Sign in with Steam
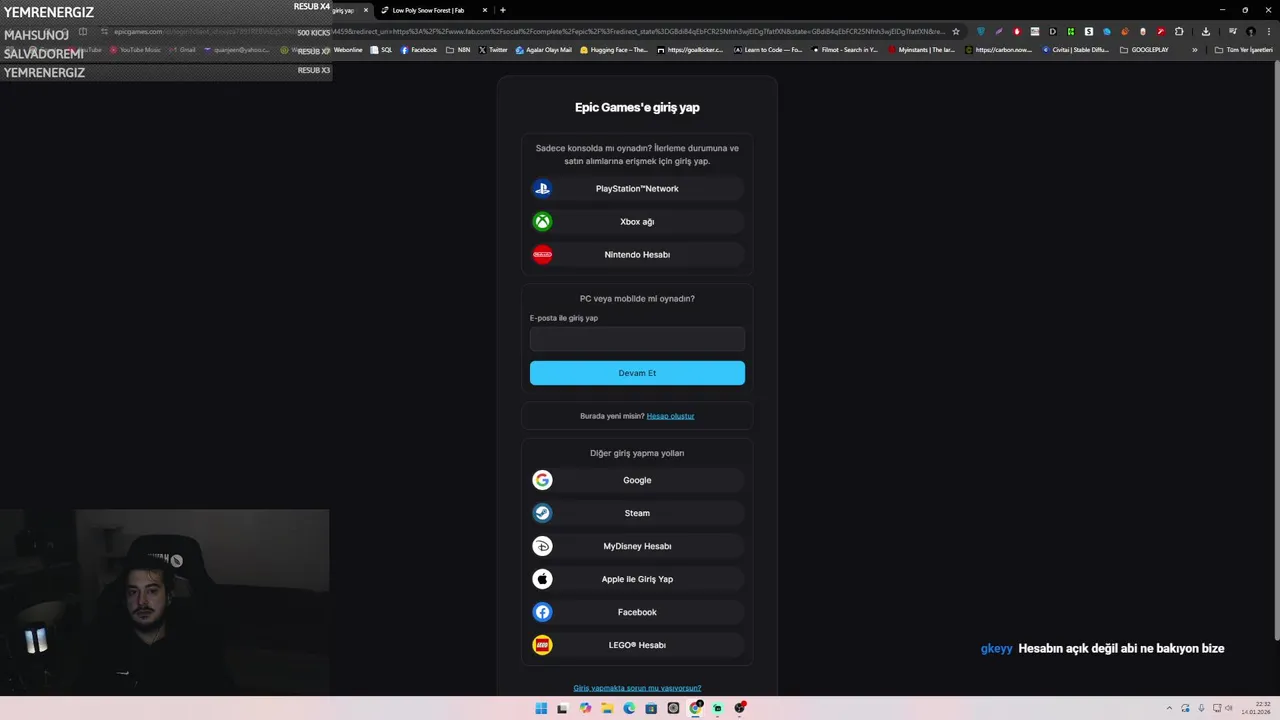 coord(637,513)
